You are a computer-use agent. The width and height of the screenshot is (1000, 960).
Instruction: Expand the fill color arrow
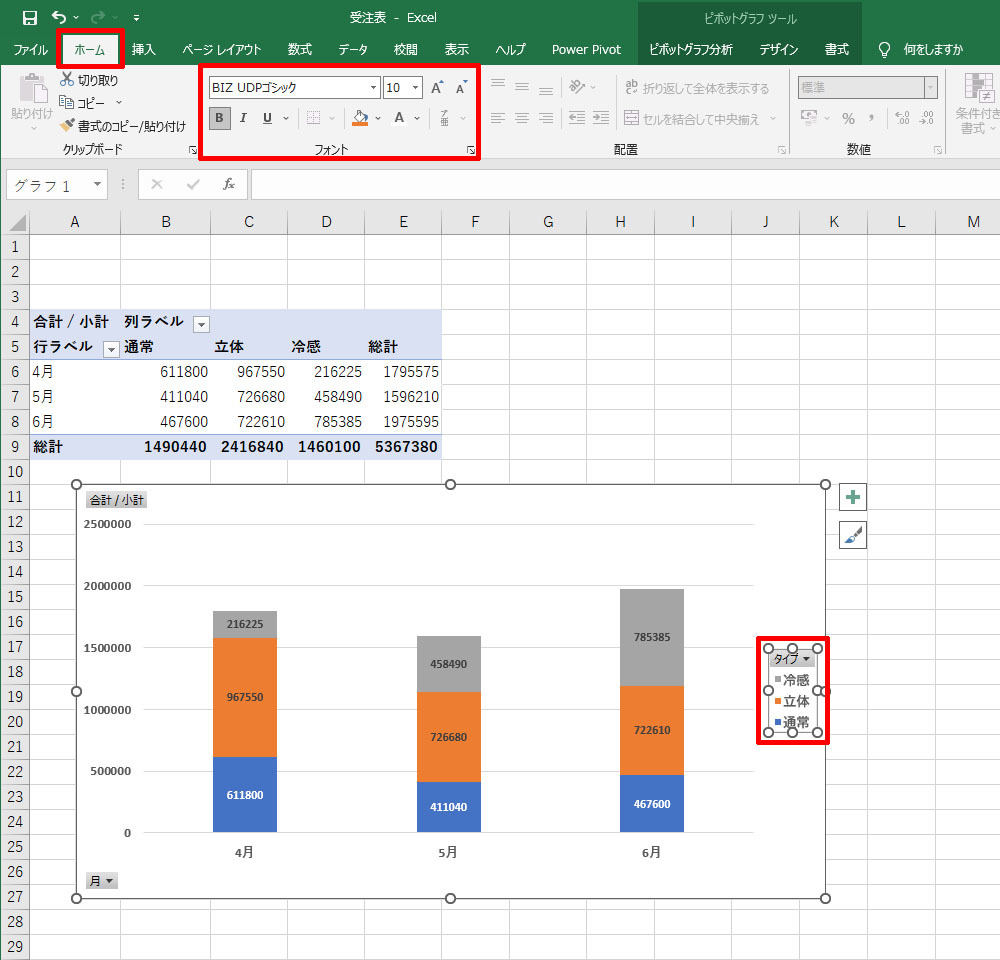point(378,118)
